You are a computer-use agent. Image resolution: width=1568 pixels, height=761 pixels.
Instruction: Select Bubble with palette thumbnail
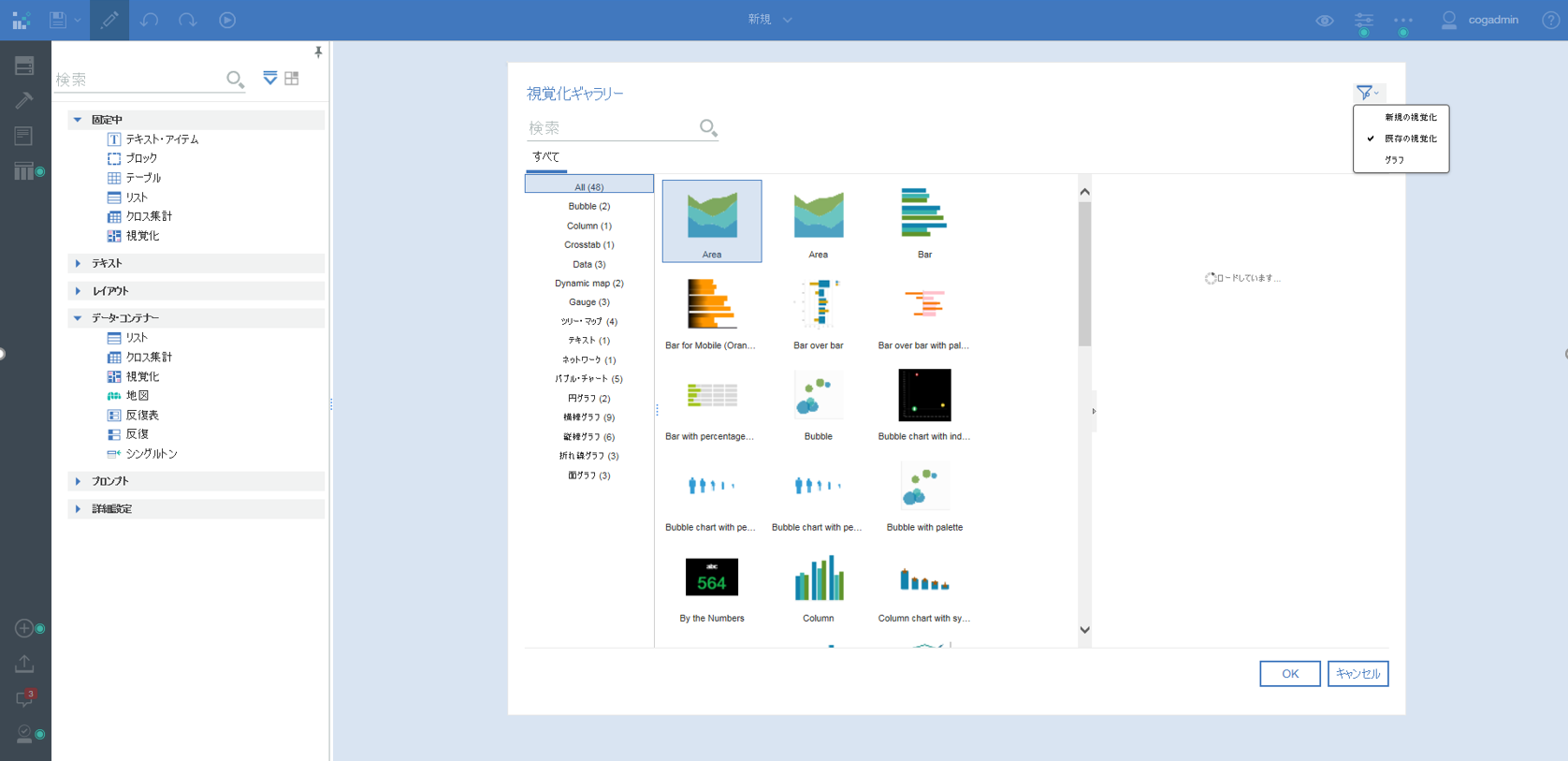point(924,494)
